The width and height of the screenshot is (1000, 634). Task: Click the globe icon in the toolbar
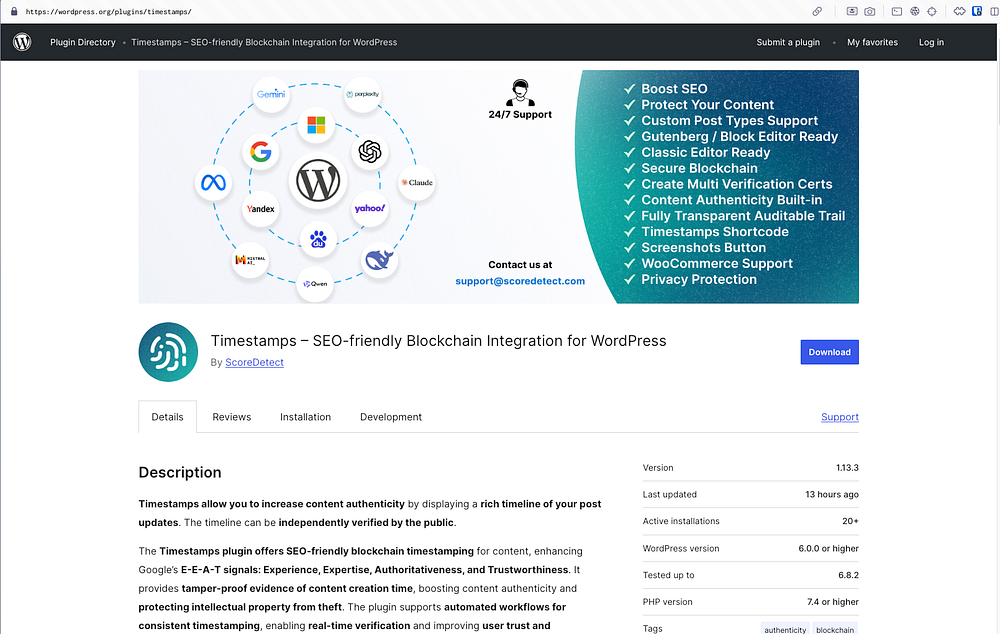point(915,11)
